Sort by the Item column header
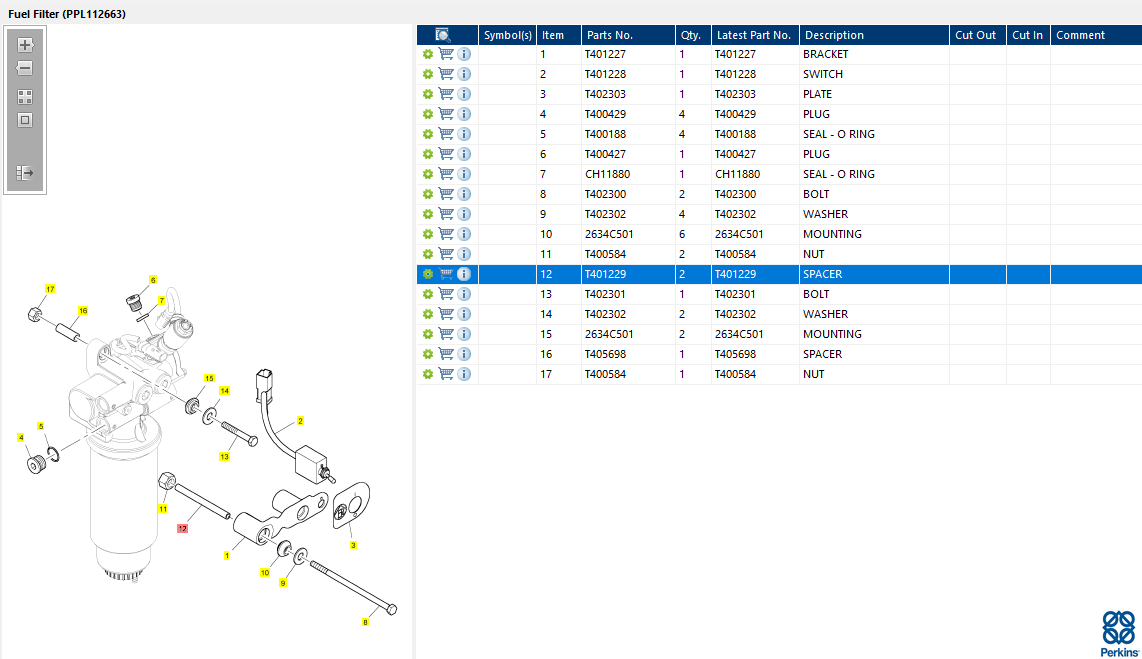This screenshot has width=1142, height=659. tap(559, 35)
